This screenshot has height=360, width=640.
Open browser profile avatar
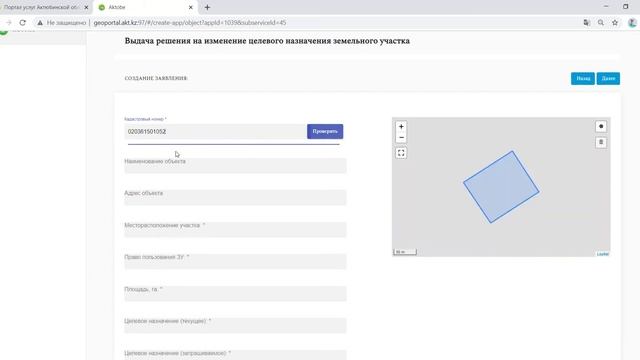tap(632, 23)
